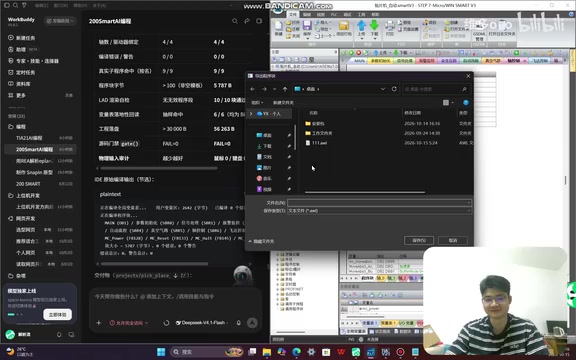The height and width of the screenshot is (360, 576).
Task: Click the blue help icon in the save dialog
Action: click(x=466, y=102)
